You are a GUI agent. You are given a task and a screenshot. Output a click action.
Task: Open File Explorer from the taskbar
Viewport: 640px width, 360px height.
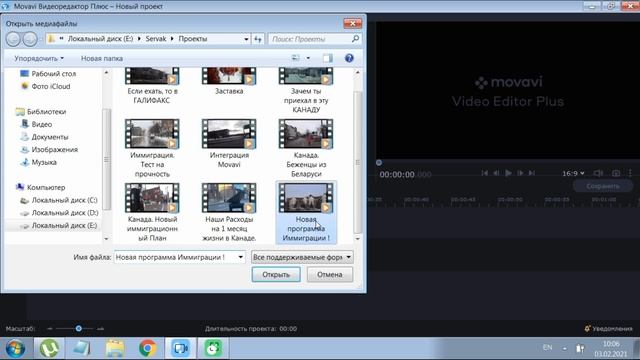[115, 348]
